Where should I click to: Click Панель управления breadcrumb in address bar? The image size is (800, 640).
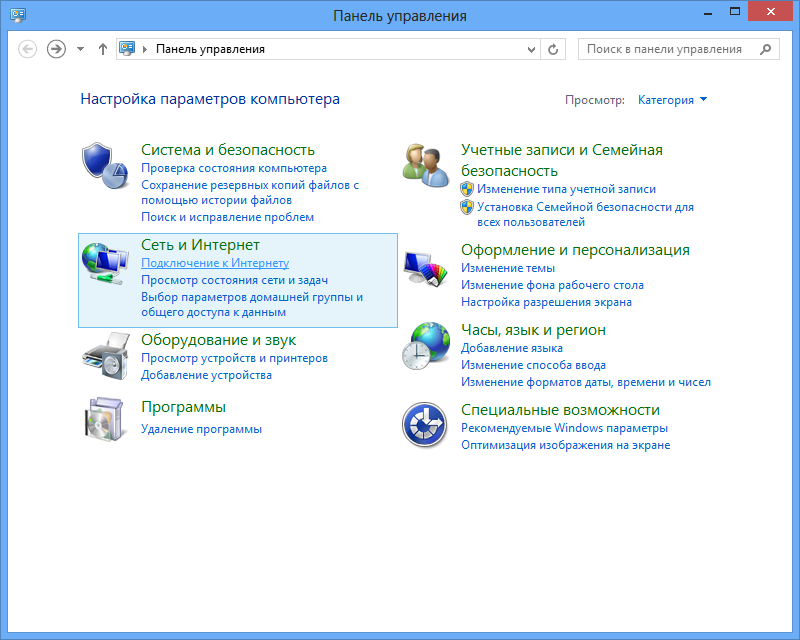(210, 49)
